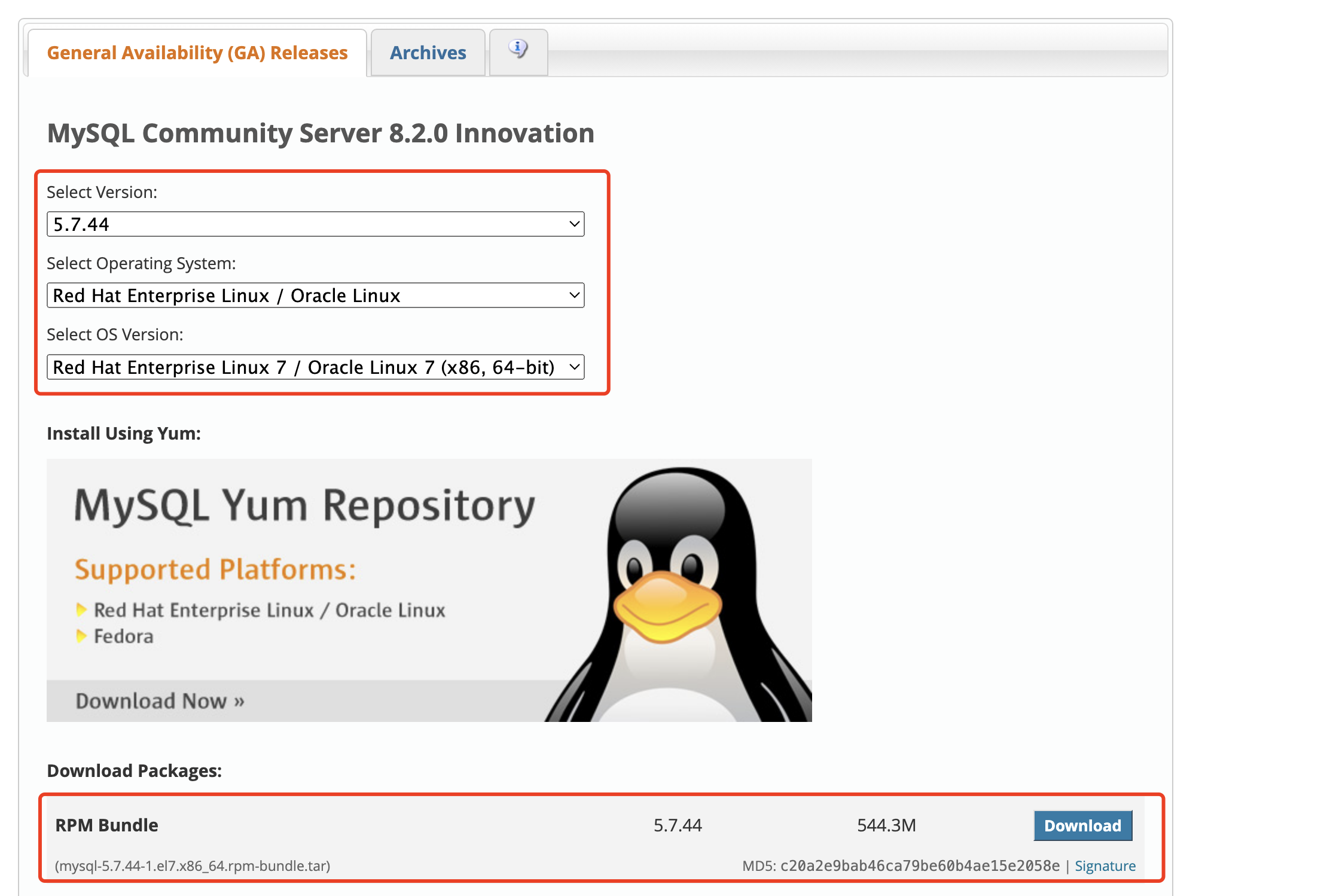This screenshot has width=1330, height=896.
Task: Click the Download Packages: heading
Action: 135,771
